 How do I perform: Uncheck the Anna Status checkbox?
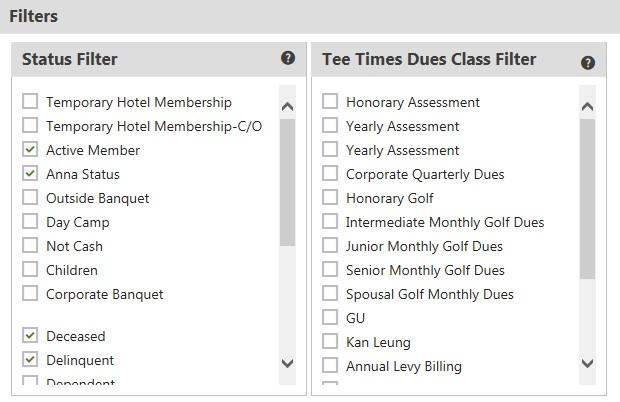[30, 173]
